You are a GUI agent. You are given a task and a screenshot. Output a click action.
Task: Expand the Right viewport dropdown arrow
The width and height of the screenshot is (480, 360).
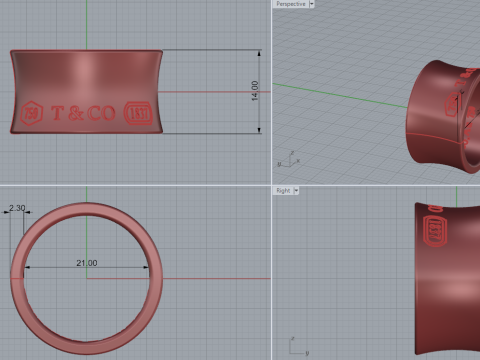pyautogui.click(x=296, y=191)
